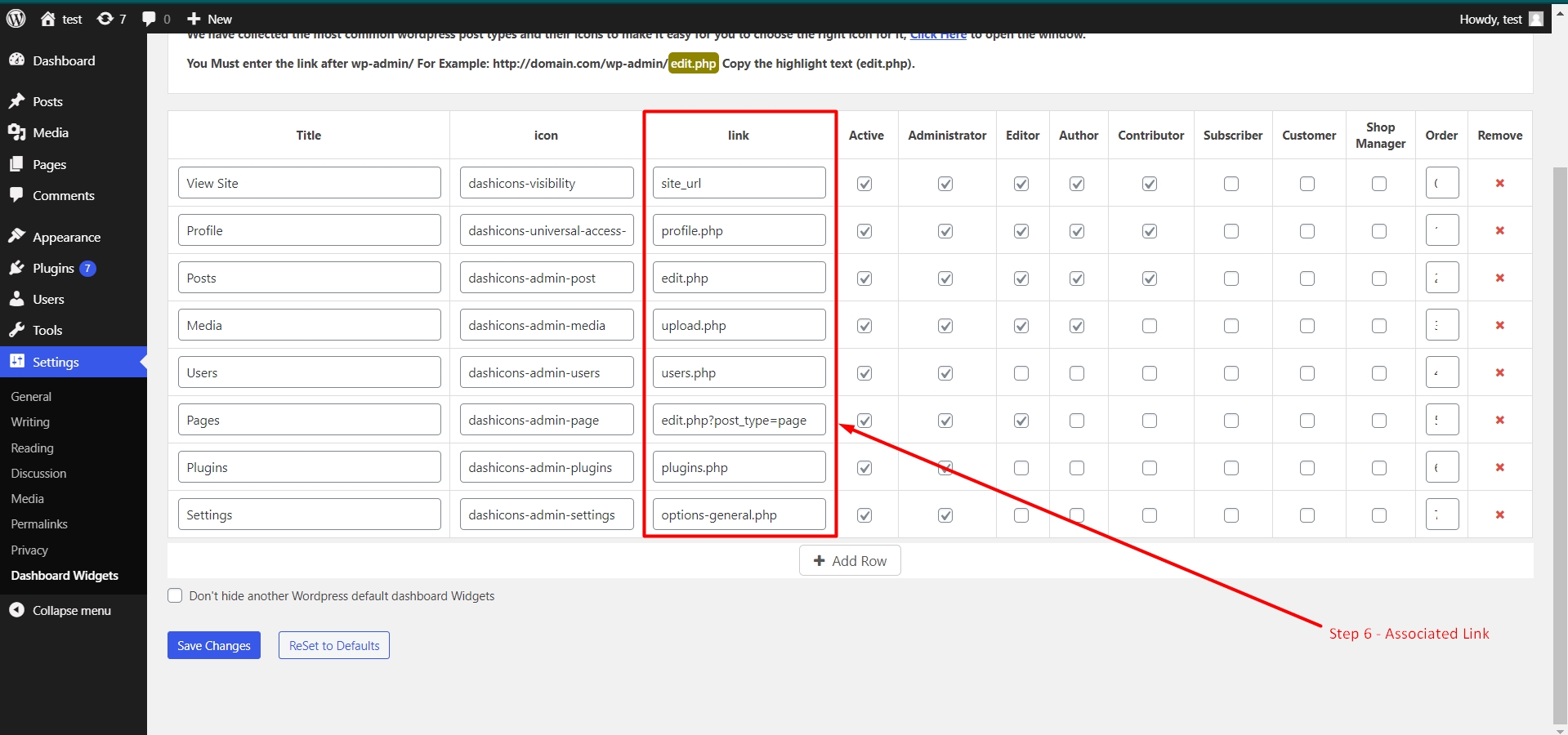The image size is (1568, 735).
Task: Click the Shop Manager column header
Action: (1380, 135)
